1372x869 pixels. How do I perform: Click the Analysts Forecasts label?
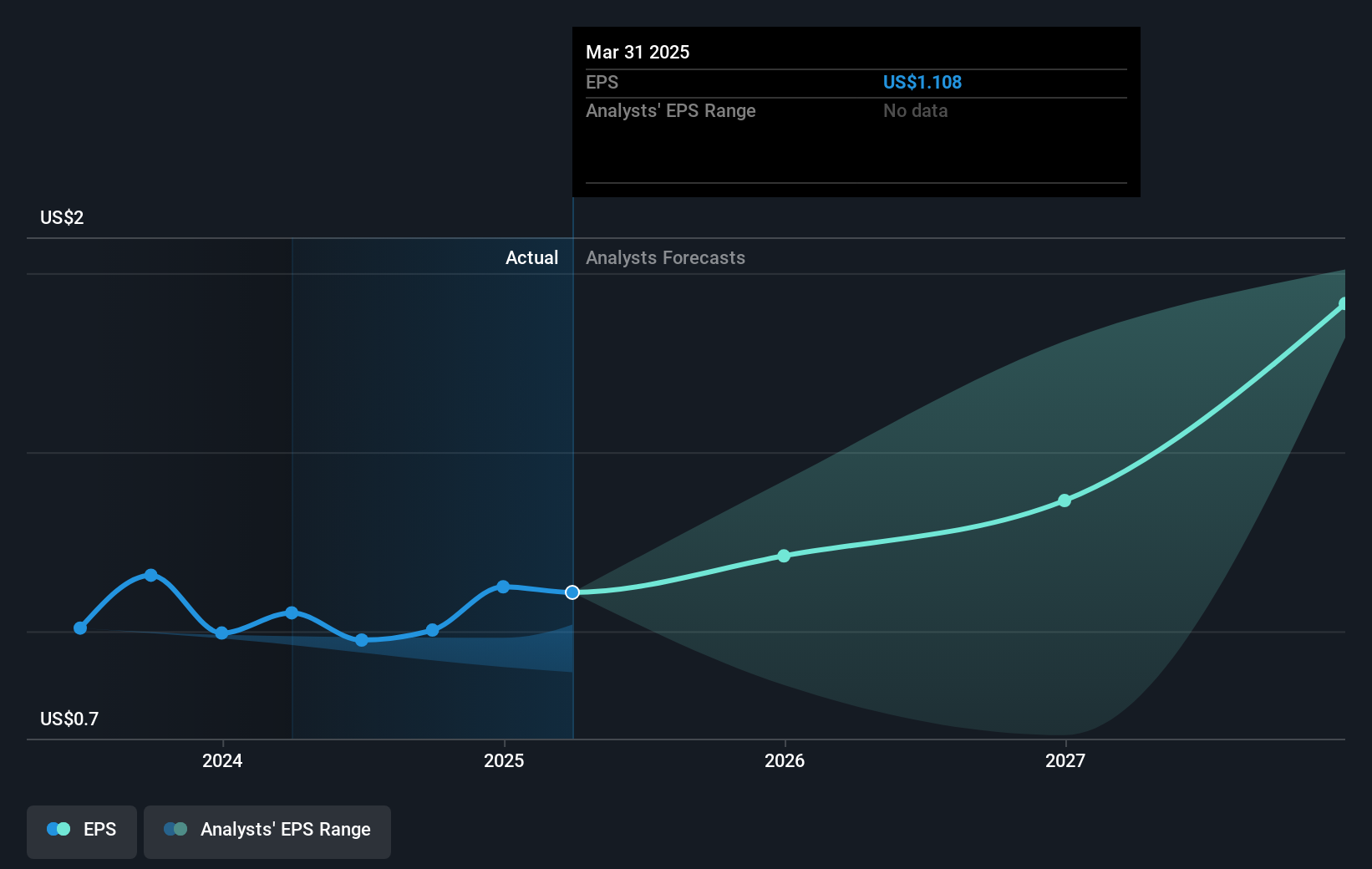tap(665, 257)
